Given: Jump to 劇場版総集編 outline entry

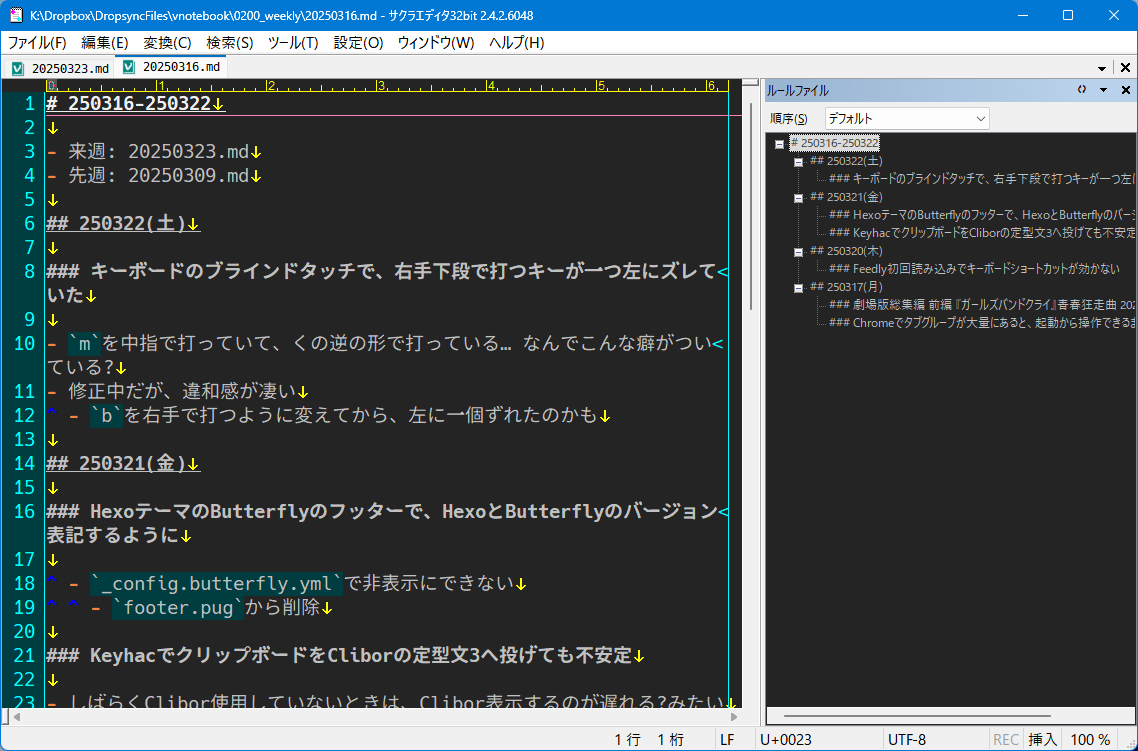Looking at the screenshot, I should coord(982,305).
